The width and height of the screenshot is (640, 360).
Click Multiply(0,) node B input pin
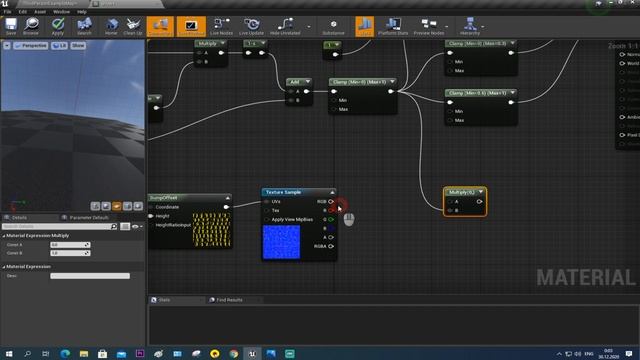pyautogui.click(x=450, y=210)
